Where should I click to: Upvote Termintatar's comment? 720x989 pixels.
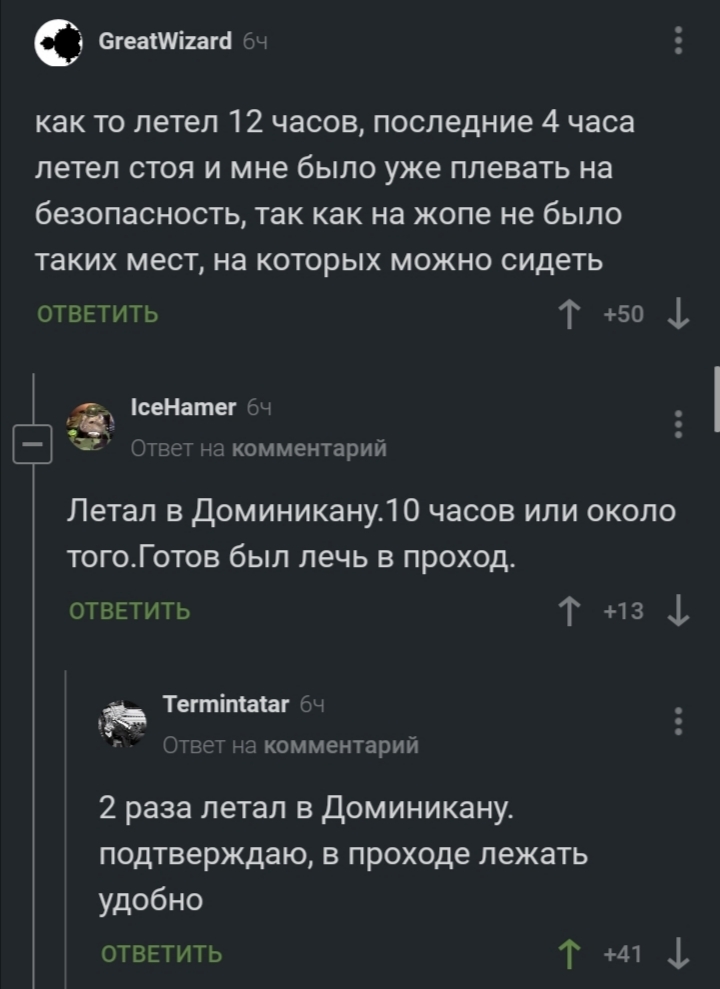point(572,953)
